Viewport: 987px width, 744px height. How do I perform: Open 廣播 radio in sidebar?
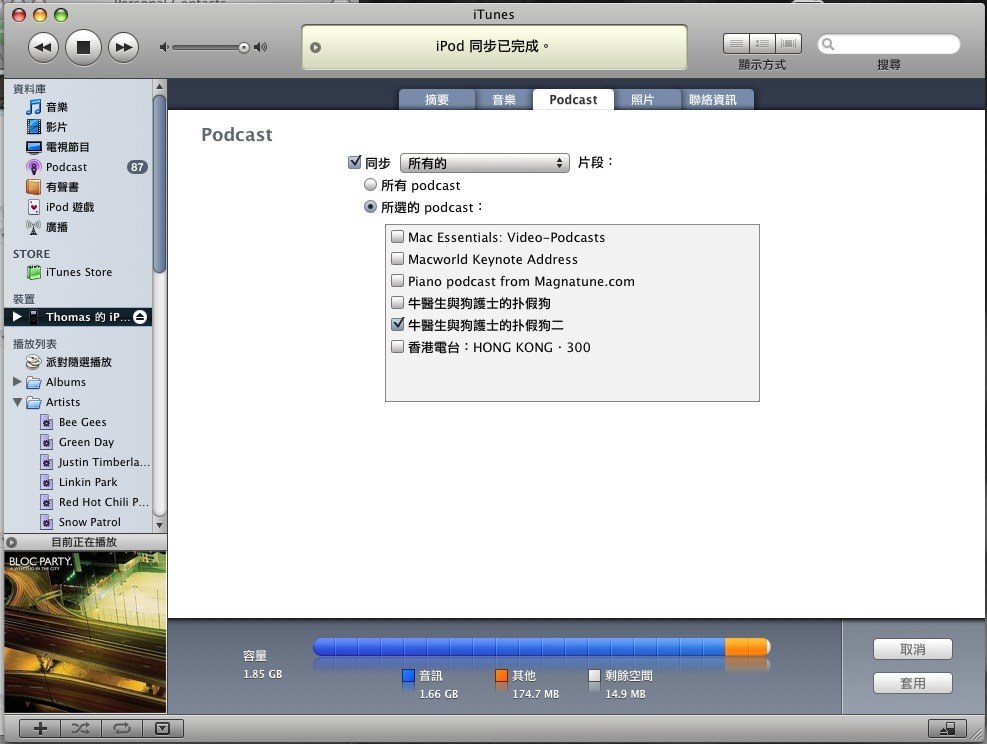point(78,227)
